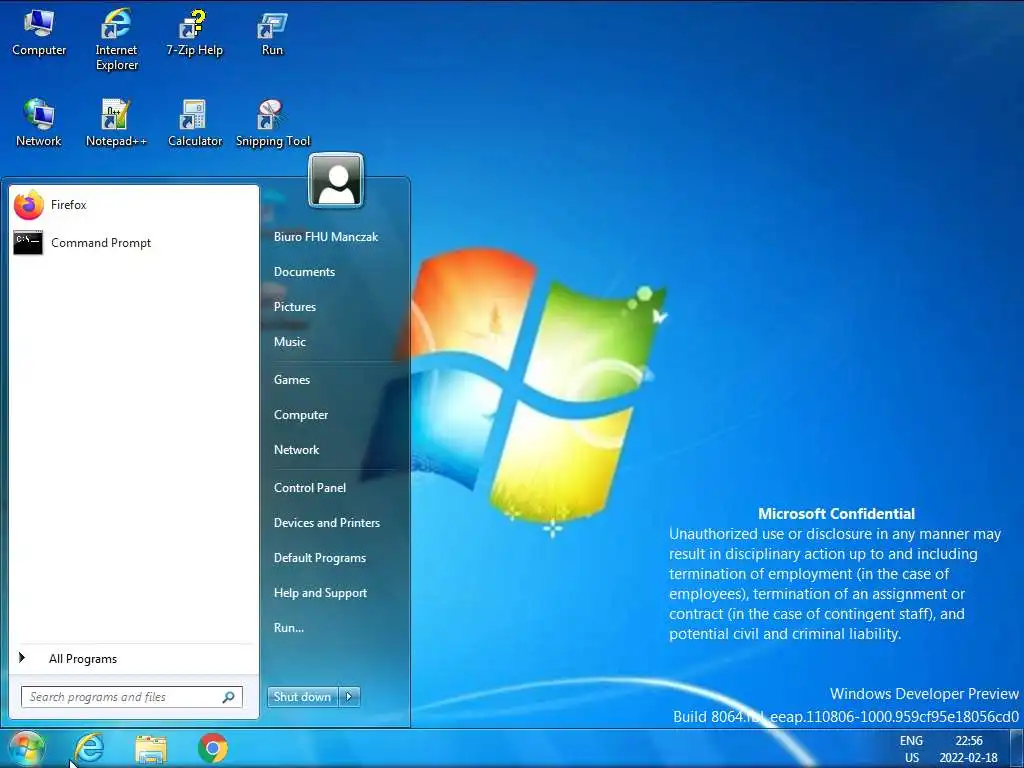Open Devices and Printers
This screenshot has height=768, width=1024.
pyautogui.click(x=327, y=522)
